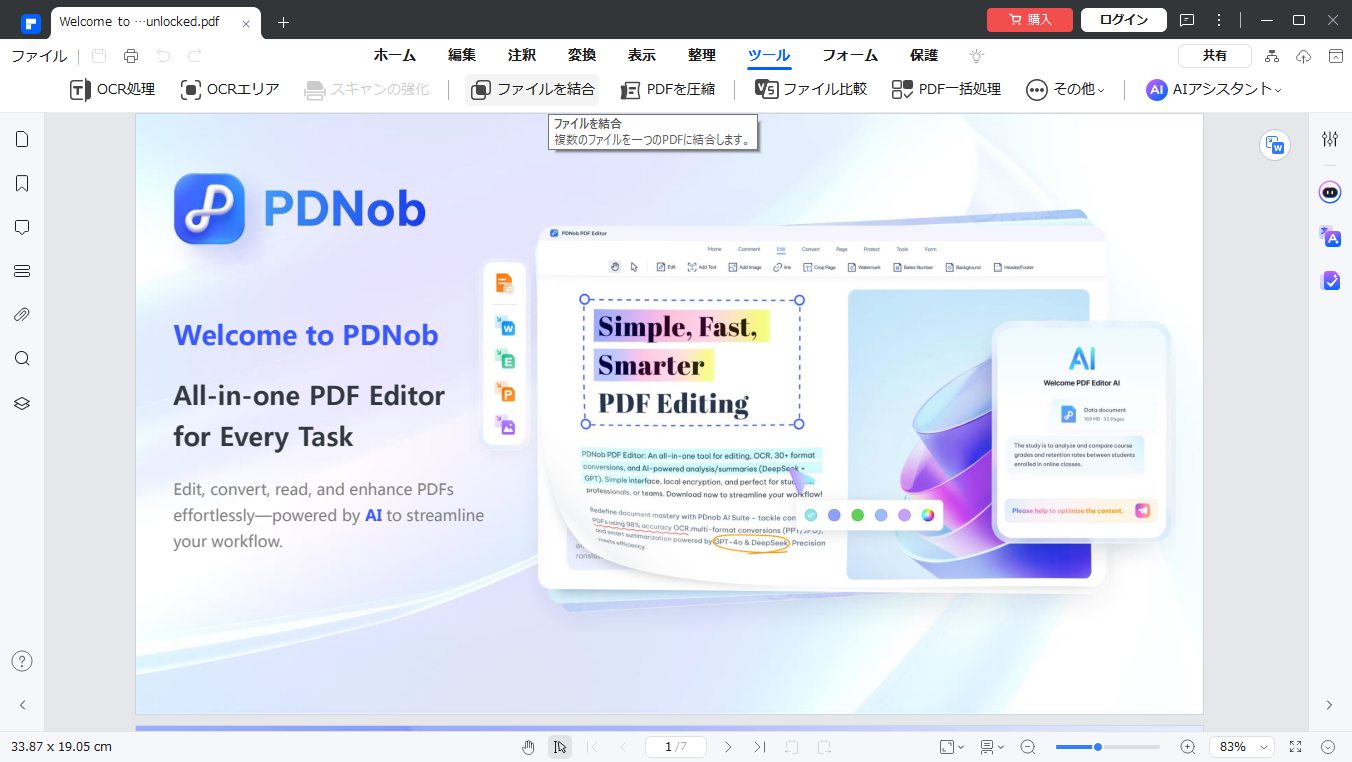Image resolution: width=1352 pixels, height=762 pixels.
Task: Click the OCR処理 tool
Action: pyautogui.click(x=112, y=90)
